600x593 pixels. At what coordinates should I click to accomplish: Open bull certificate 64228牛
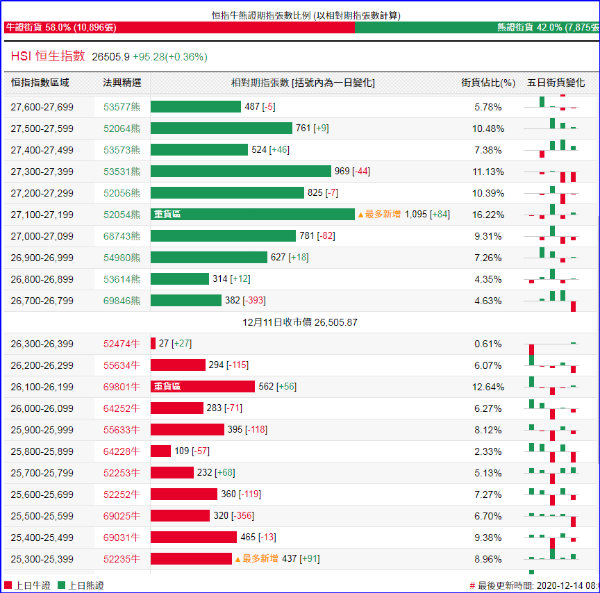[x=122, y=451]
